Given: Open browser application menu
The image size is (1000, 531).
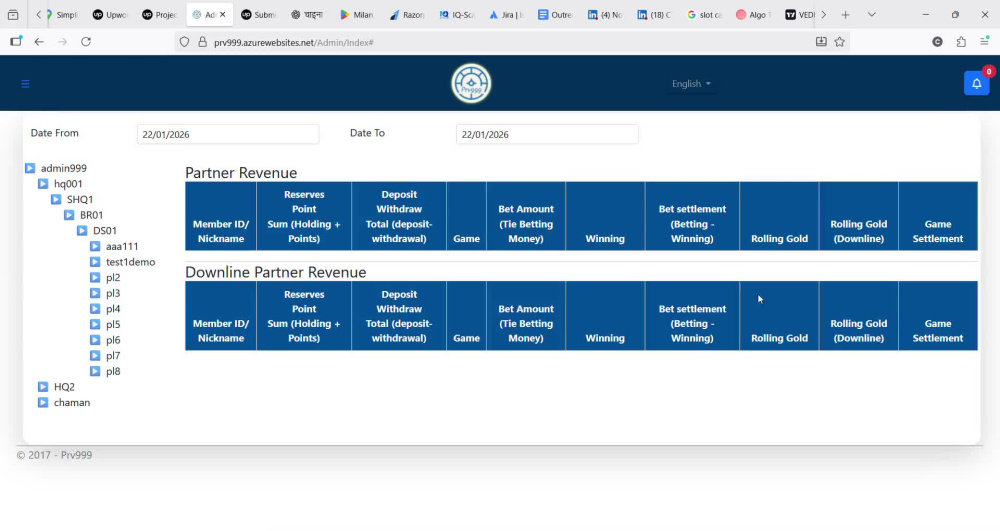Looking at the screenshot, I should [x=985, y=42].
